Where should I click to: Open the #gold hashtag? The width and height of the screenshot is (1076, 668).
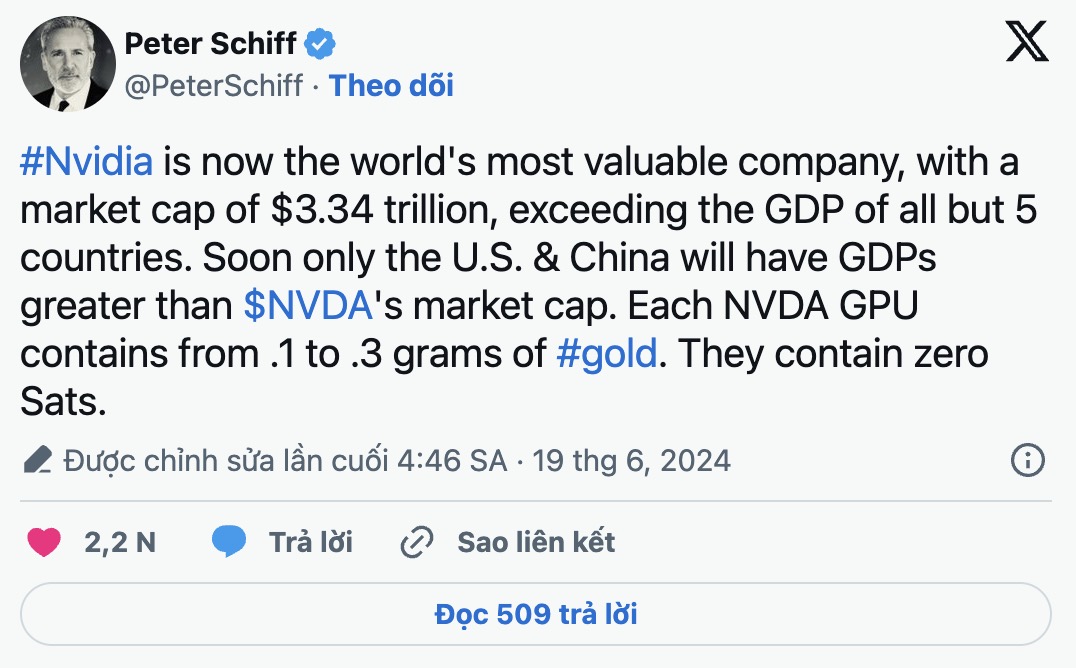click(x=607, y=354)
